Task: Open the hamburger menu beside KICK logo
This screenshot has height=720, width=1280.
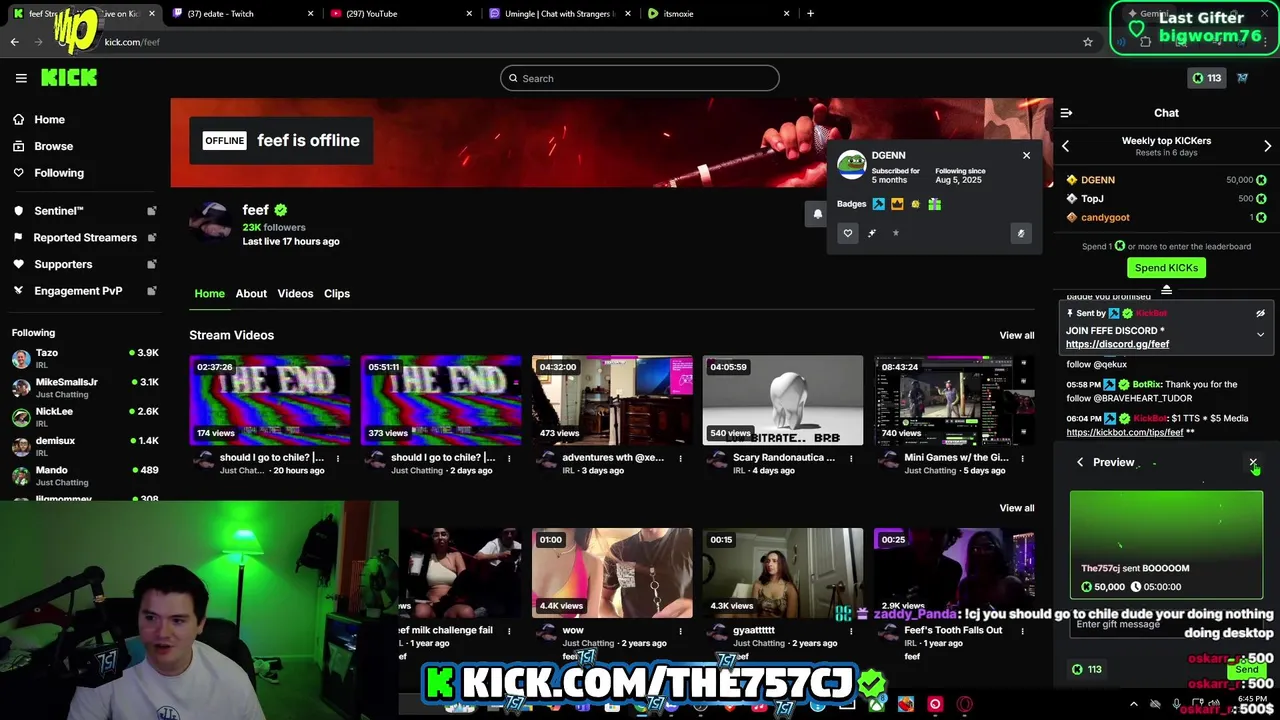Action: (21, 78)
